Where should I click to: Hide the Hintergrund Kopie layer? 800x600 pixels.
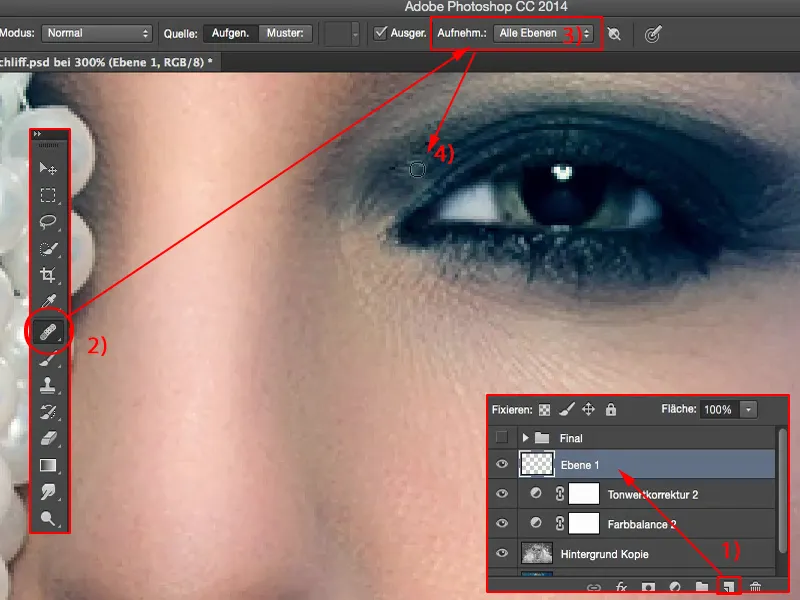(502, 553)
